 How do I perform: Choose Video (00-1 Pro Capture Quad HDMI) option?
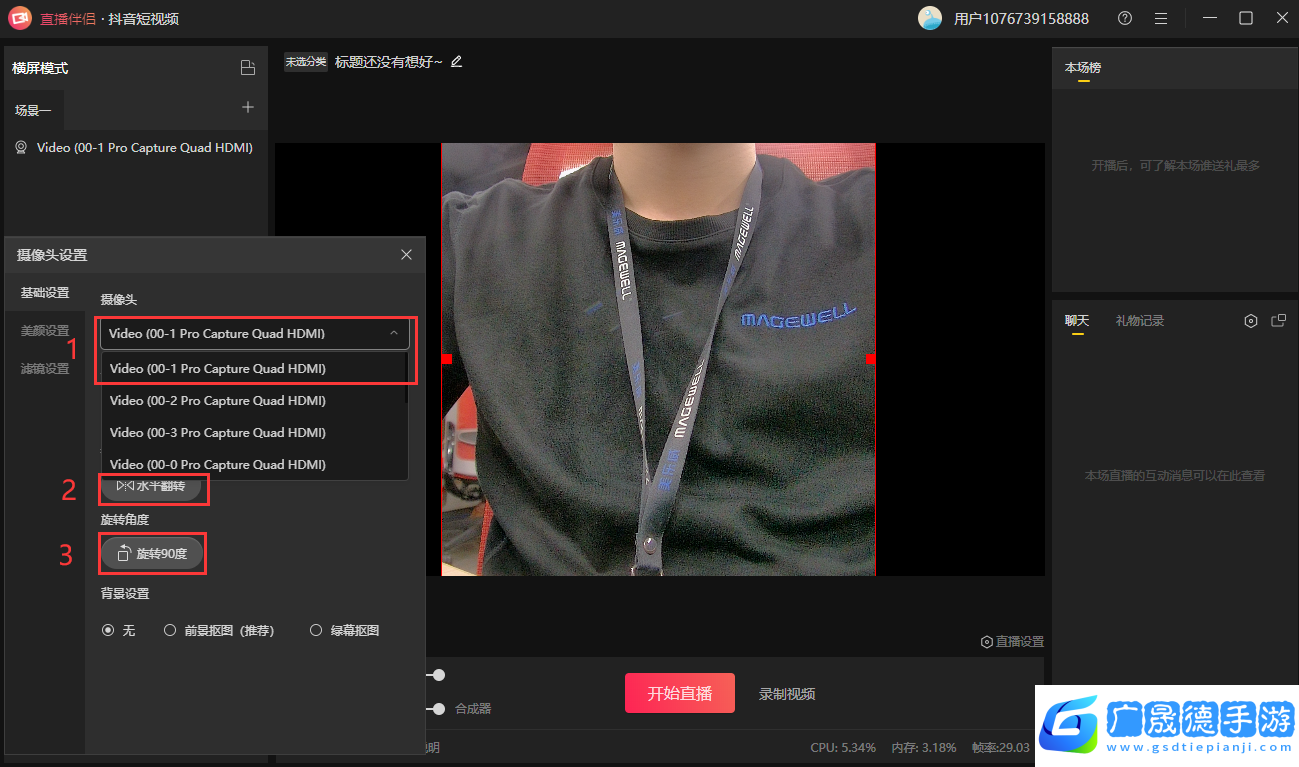tap(254, 368)
